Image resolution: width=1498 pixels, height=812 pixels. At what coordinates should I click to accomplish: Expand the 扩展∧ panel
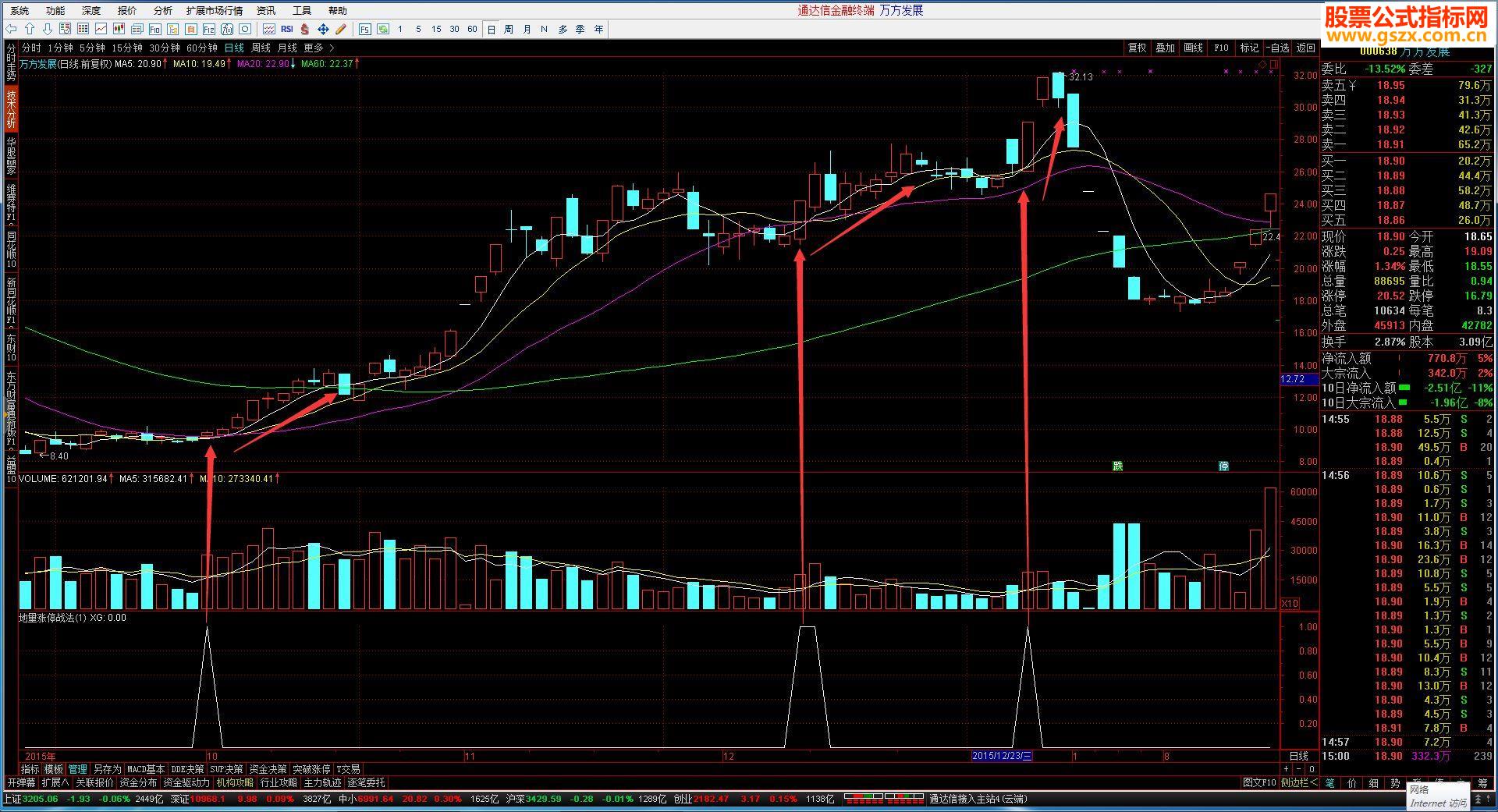click(55, 782)
